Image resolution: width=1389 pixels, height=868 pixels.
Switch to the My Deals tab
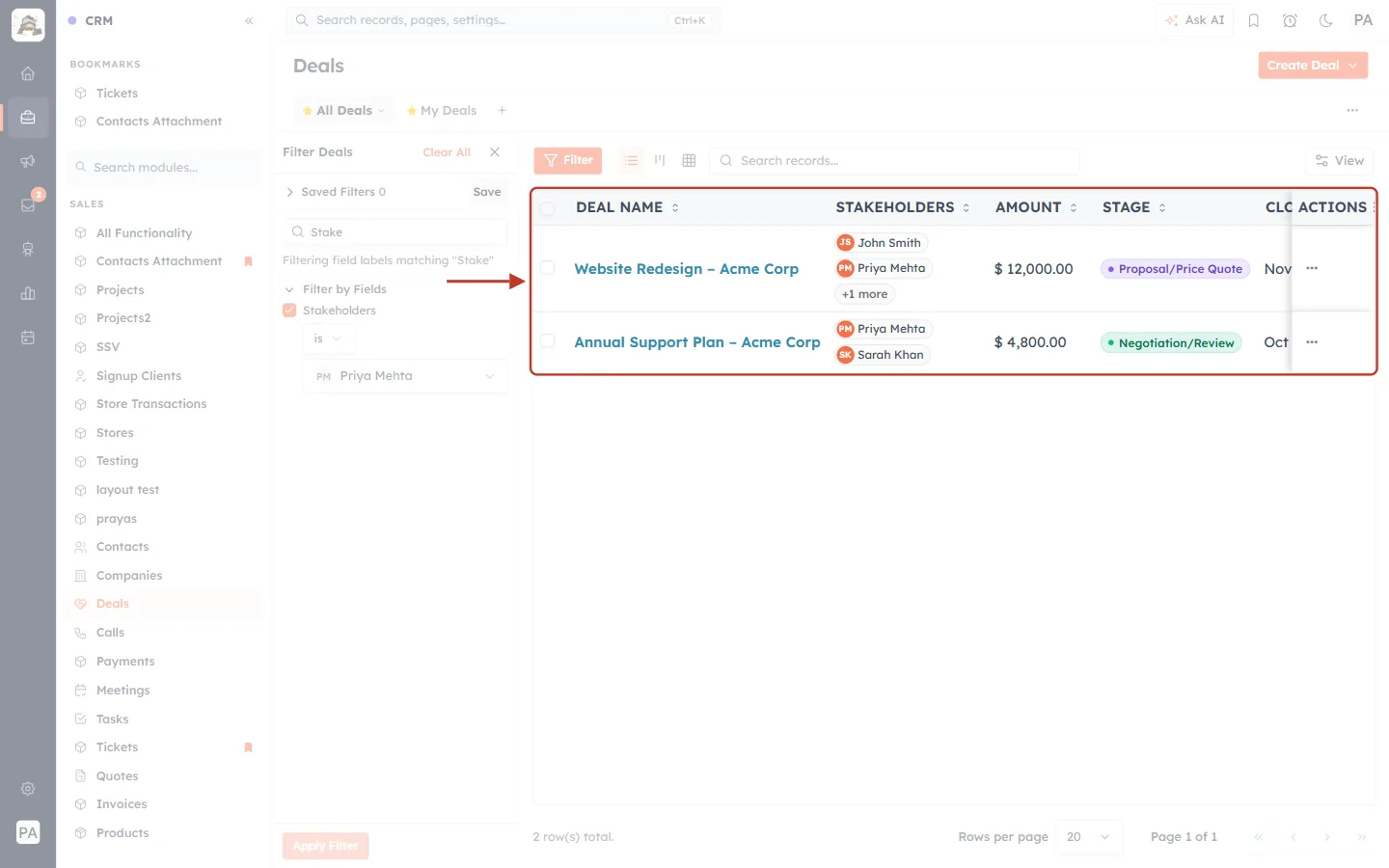coord(442,110)
